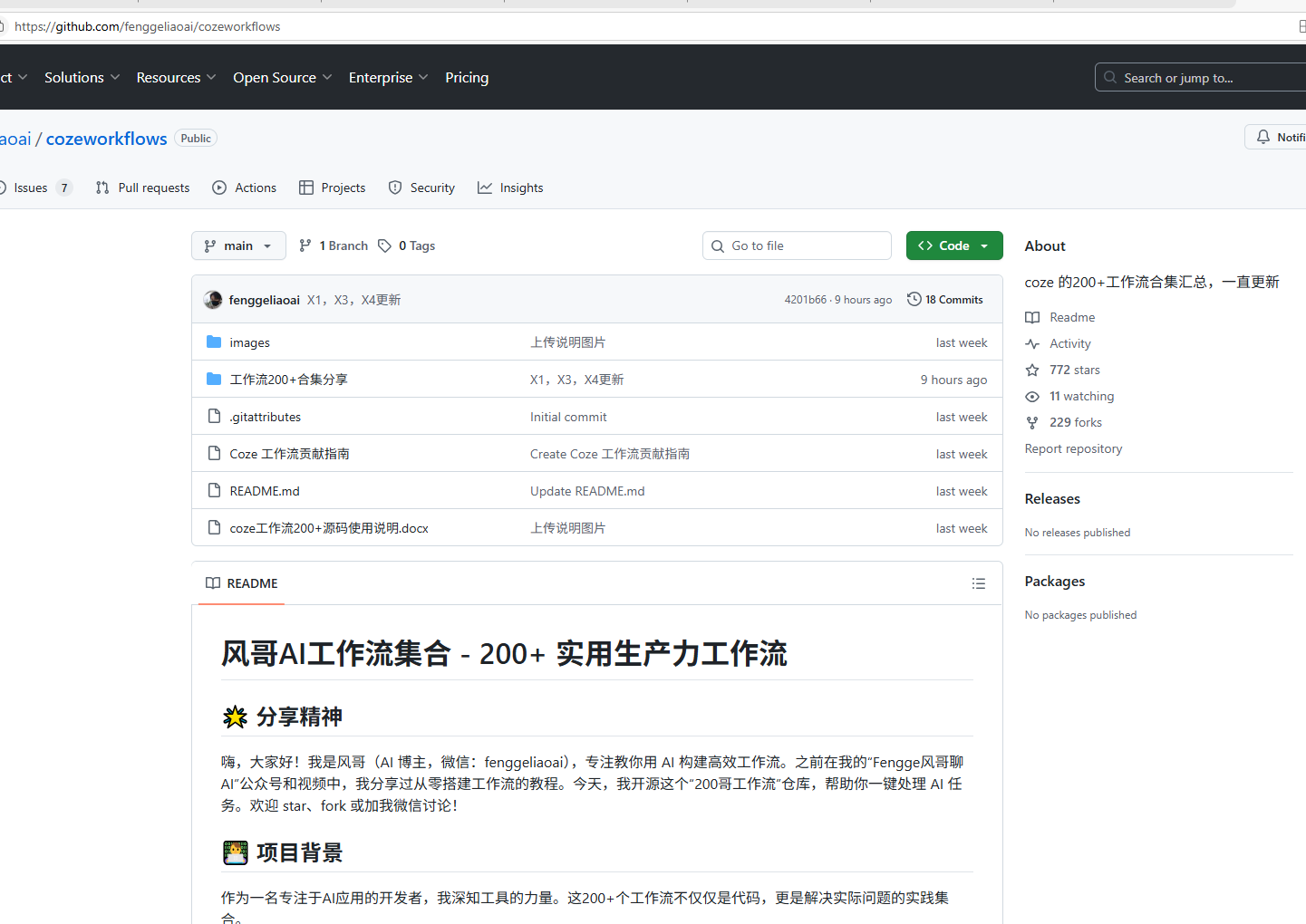Click the README outline list icon
The height and width of the screenshot is (924, 1306).
click(978, 583)
